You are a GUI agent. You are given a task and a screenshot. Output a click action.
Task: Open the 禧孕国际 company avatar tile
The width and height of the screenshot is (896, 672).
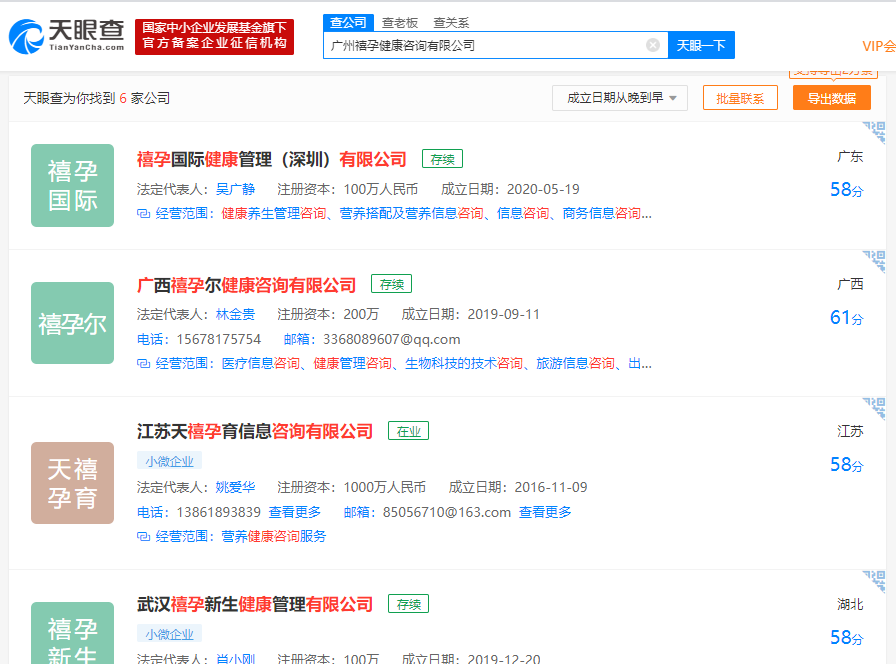tap(72, 186)
